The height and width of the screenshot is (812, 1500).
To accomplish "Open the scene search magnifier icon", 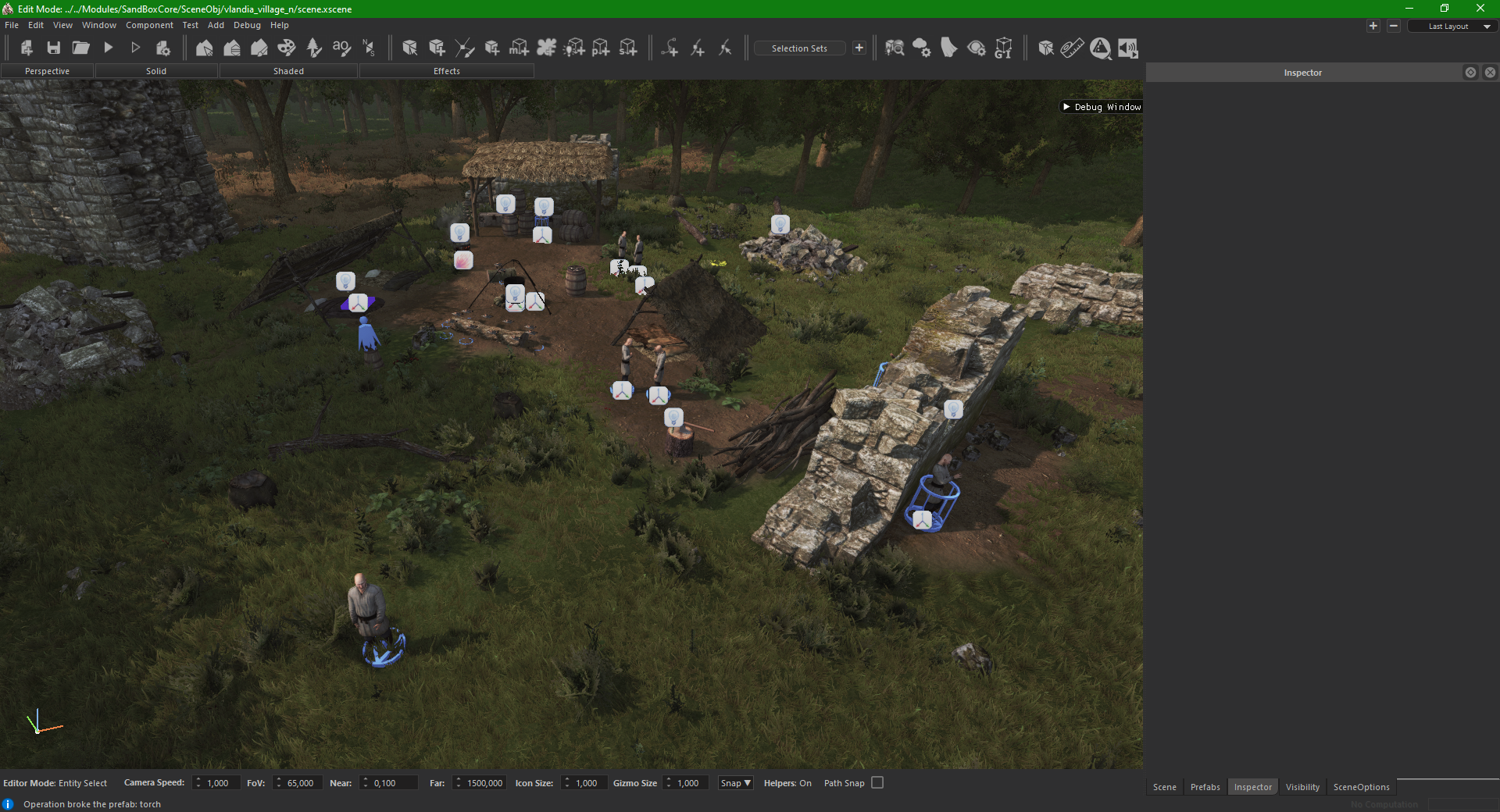I will [895, 48].
